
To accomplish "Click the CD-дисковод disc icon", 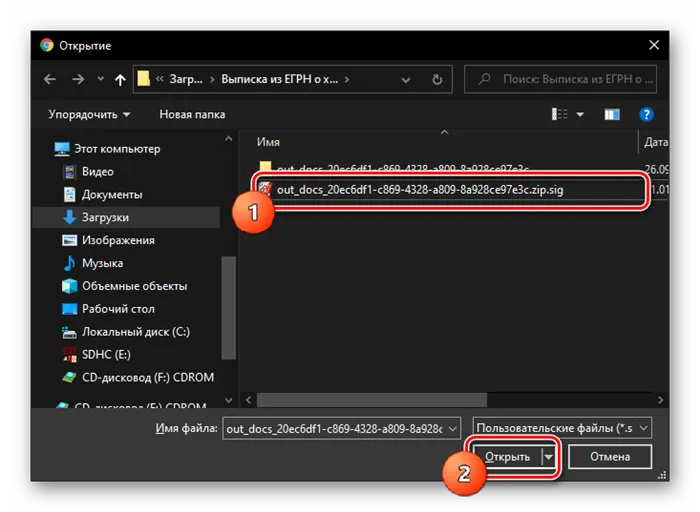I will [x=69, y=377].
